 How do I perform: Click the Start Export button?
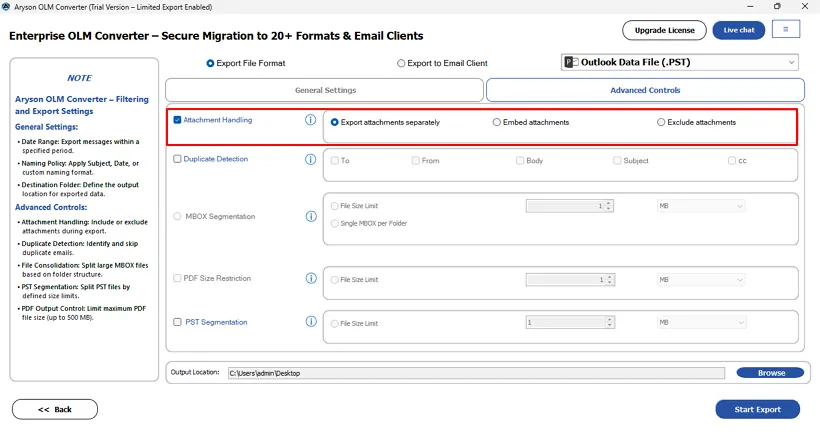pos(757,409)
